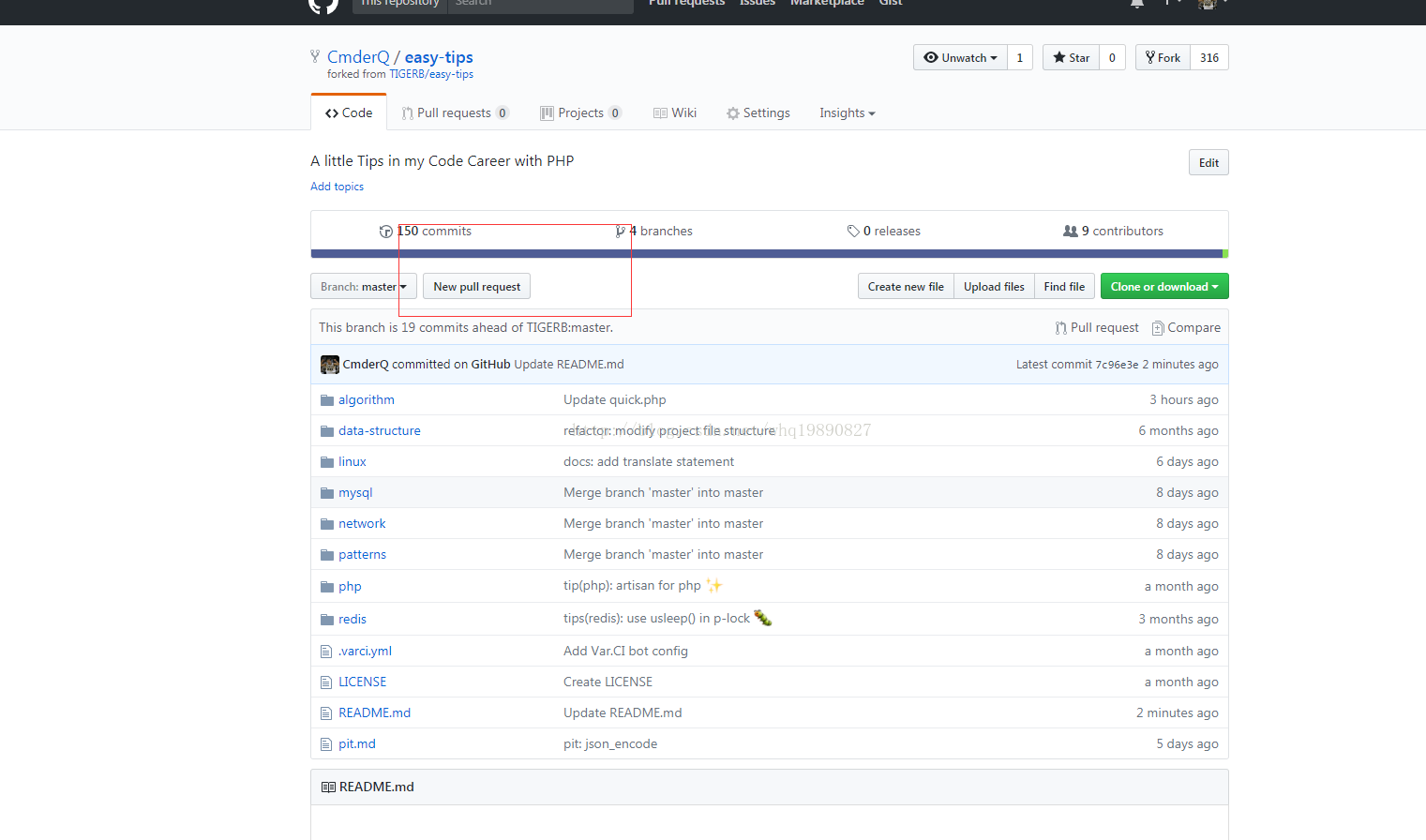Click the mysql folder icon
1426x840 pixels.
(327, 493)
